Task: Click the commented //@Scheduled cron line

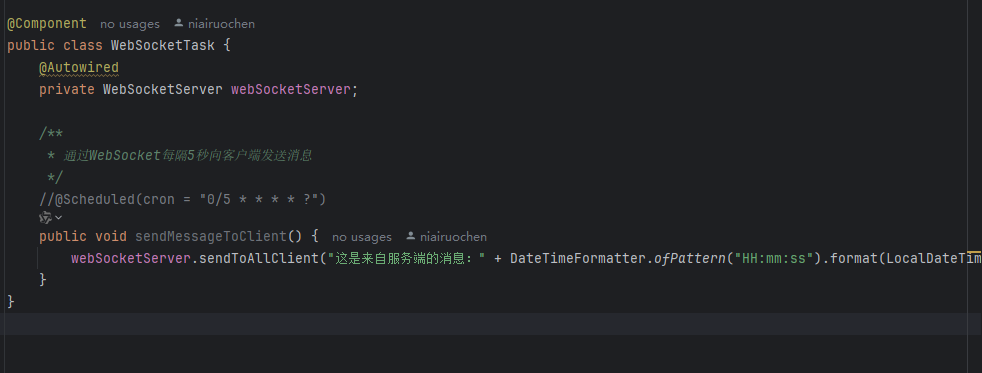Action: (183, 200)
